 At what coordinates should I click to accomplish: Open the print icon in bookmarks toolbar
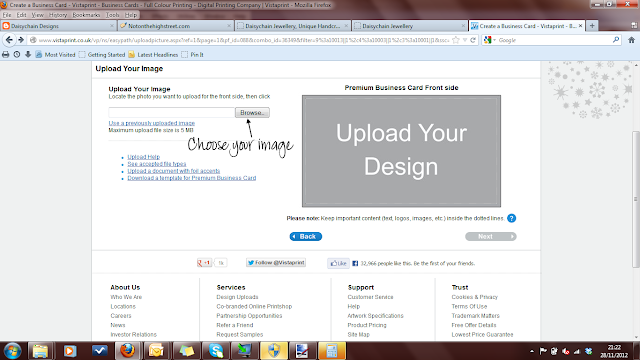[6, 54]
